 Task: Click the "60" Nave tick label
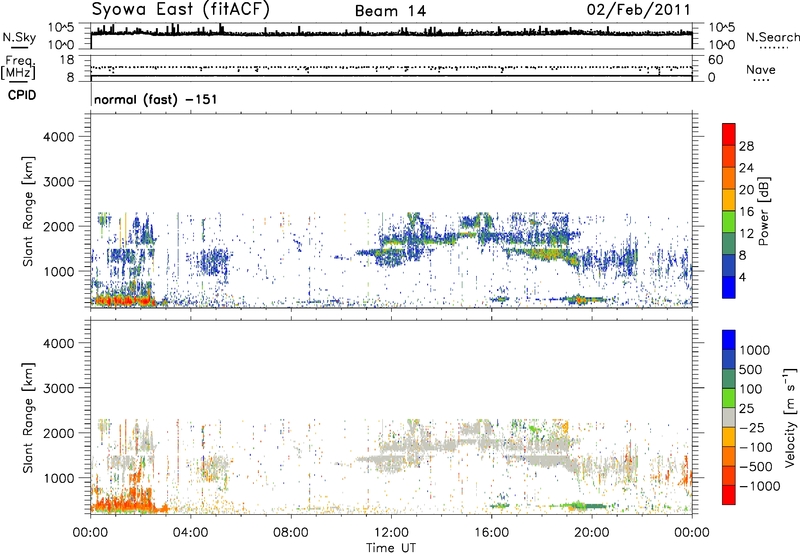pos(715,60)
